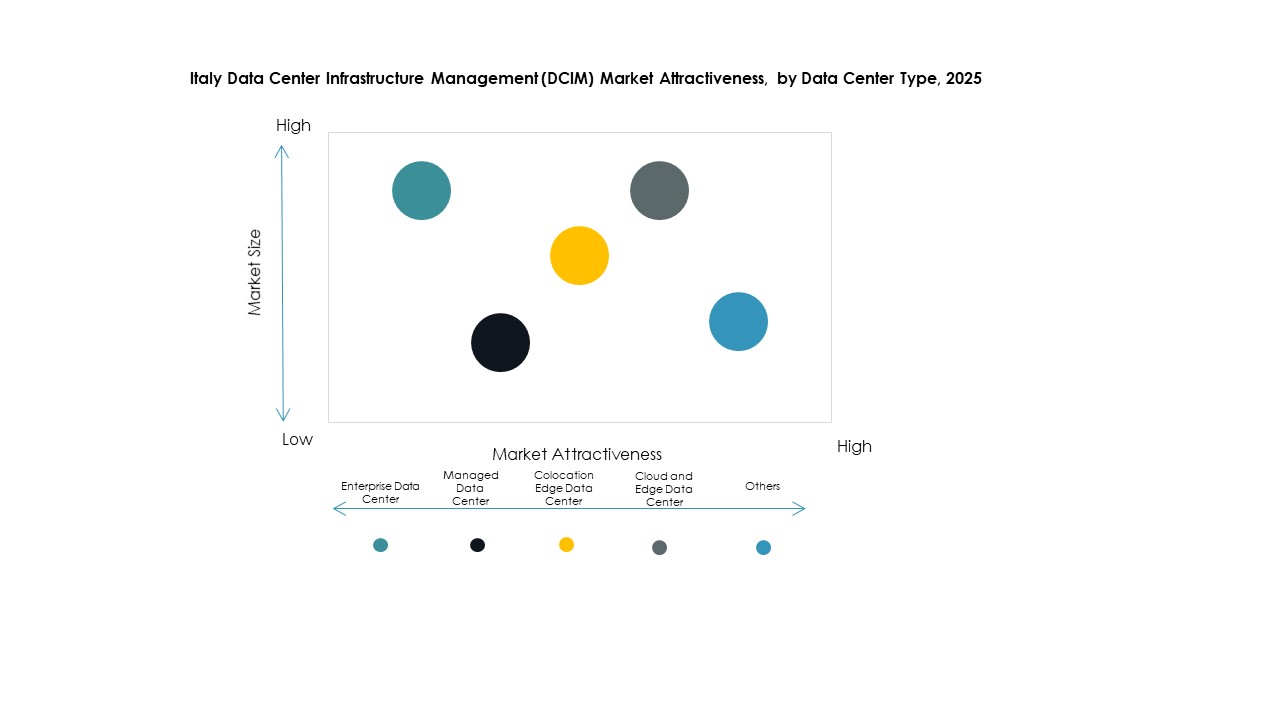This screenshot has width=1280, height=720.
Task: Select the blue Others bubble on the chart
Action: tap(738, 321)
